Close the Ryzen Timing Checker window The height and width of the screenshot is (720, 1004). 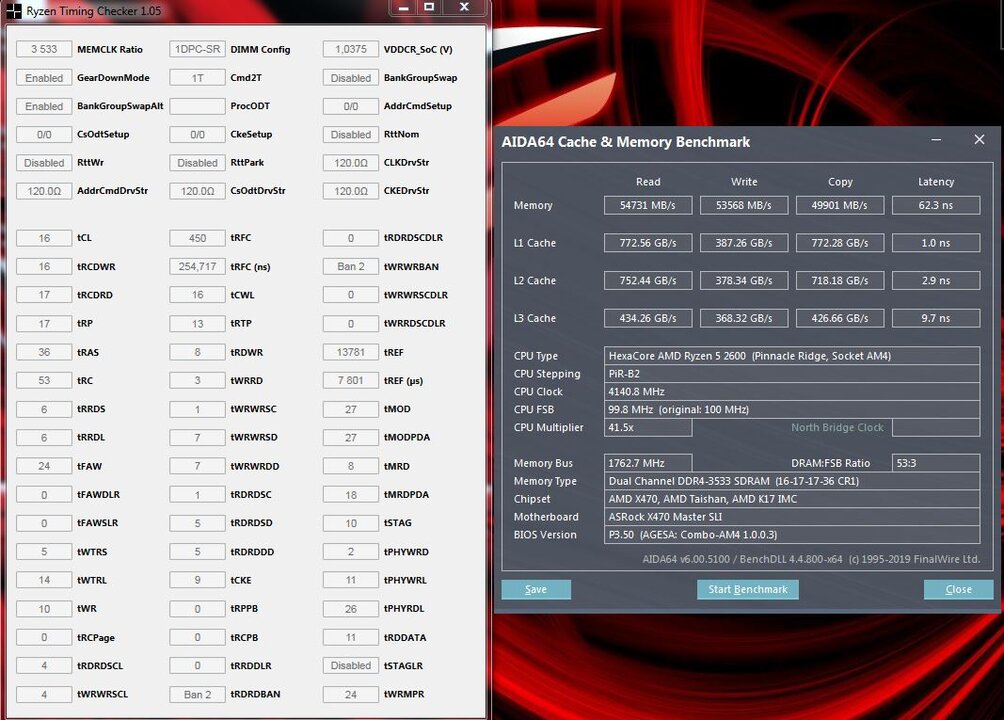pyautogui.click(x=465, y=8)
